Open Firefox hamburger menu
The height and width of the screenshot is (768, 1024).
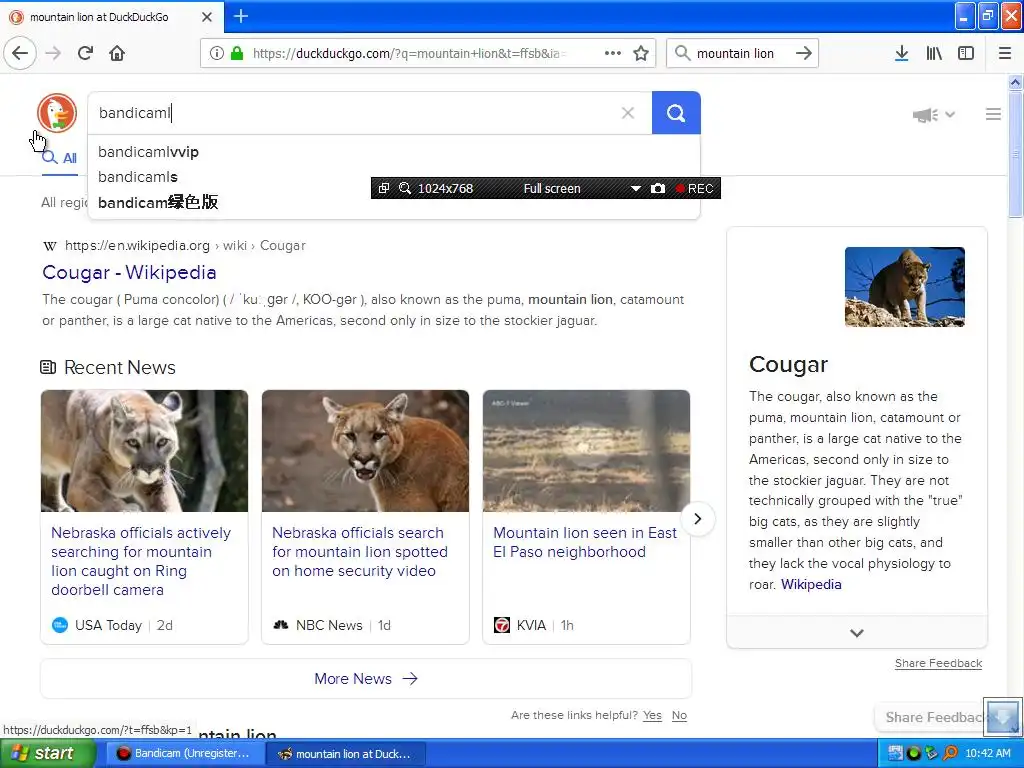[1005, 53]
